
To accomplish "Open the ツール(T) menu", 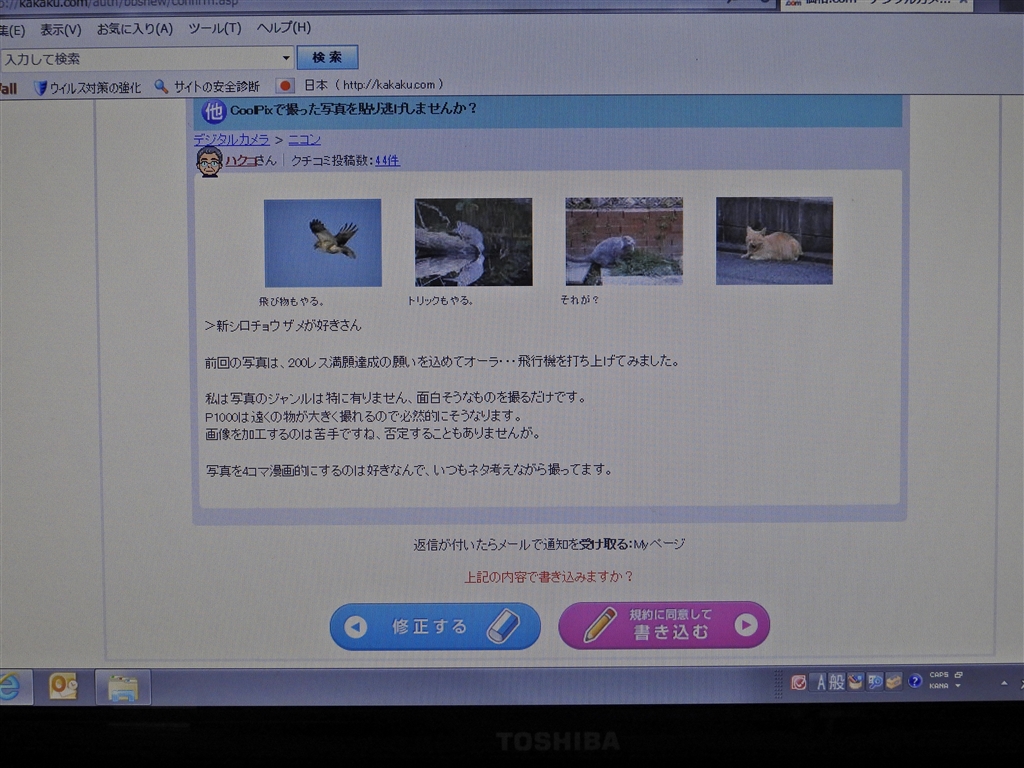I will click(215, 28).
